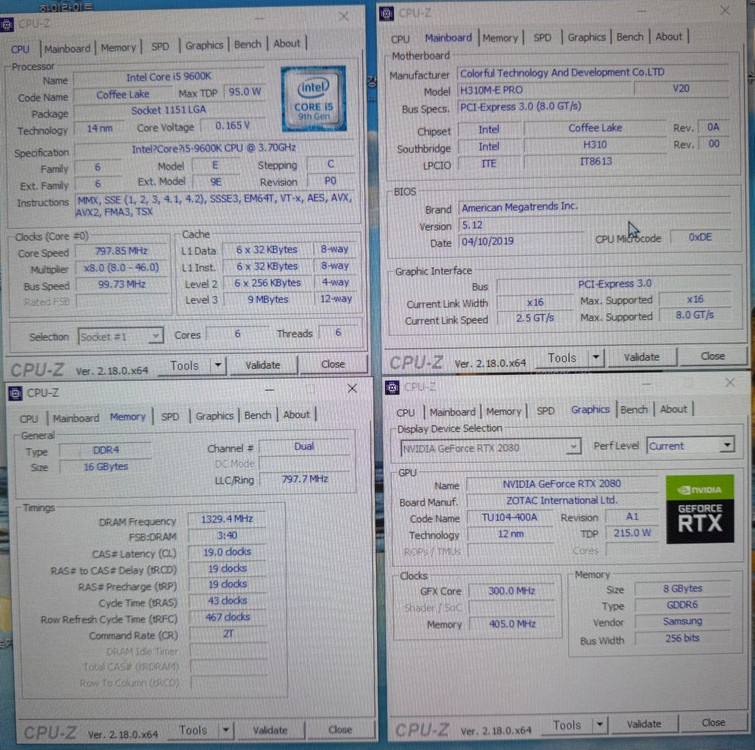Open Graphics tab in the CPU window

(204, 45)
